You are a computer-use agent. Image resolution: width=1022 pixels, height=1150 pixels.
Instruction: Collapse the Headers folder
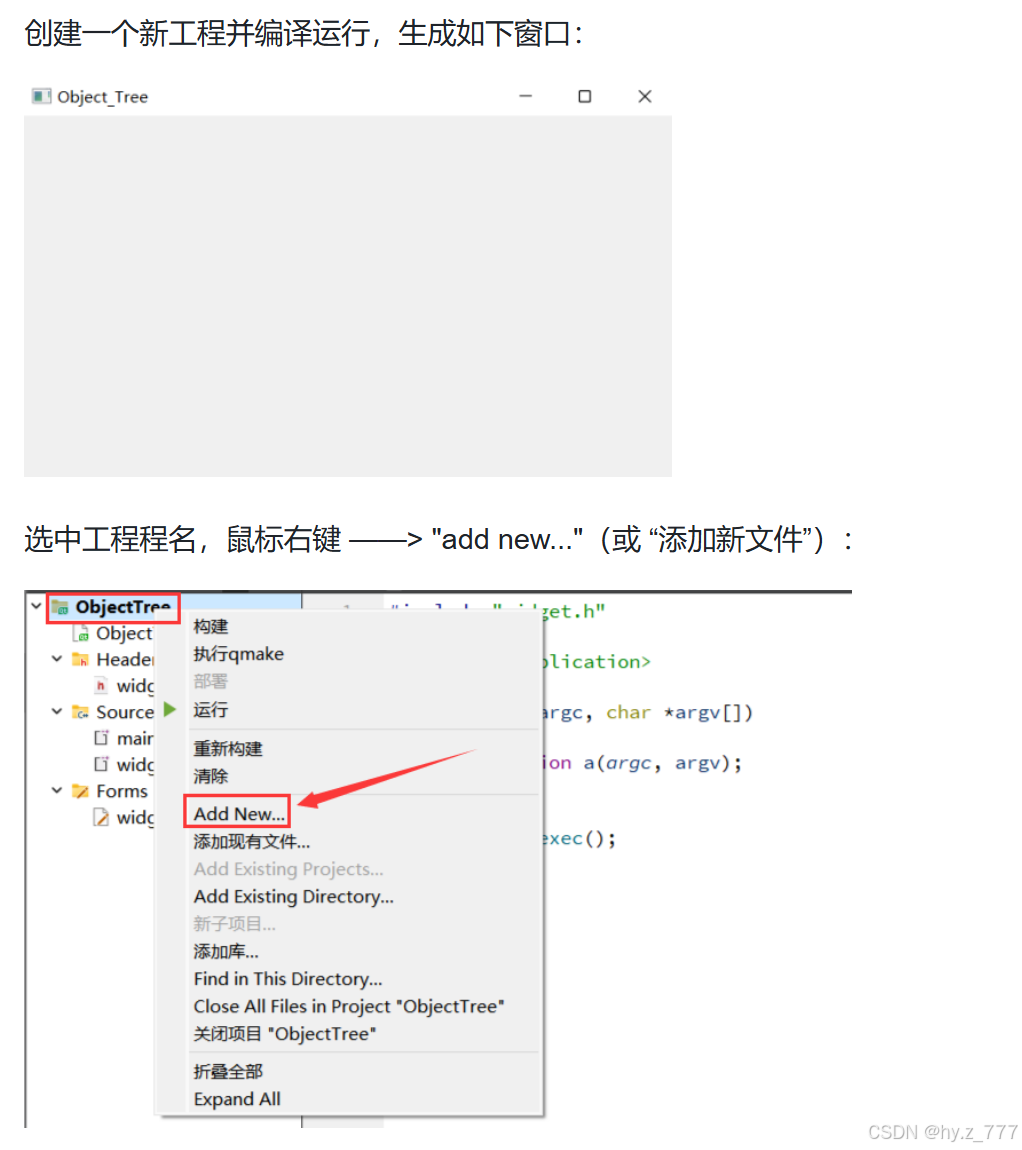coord(56,659)
